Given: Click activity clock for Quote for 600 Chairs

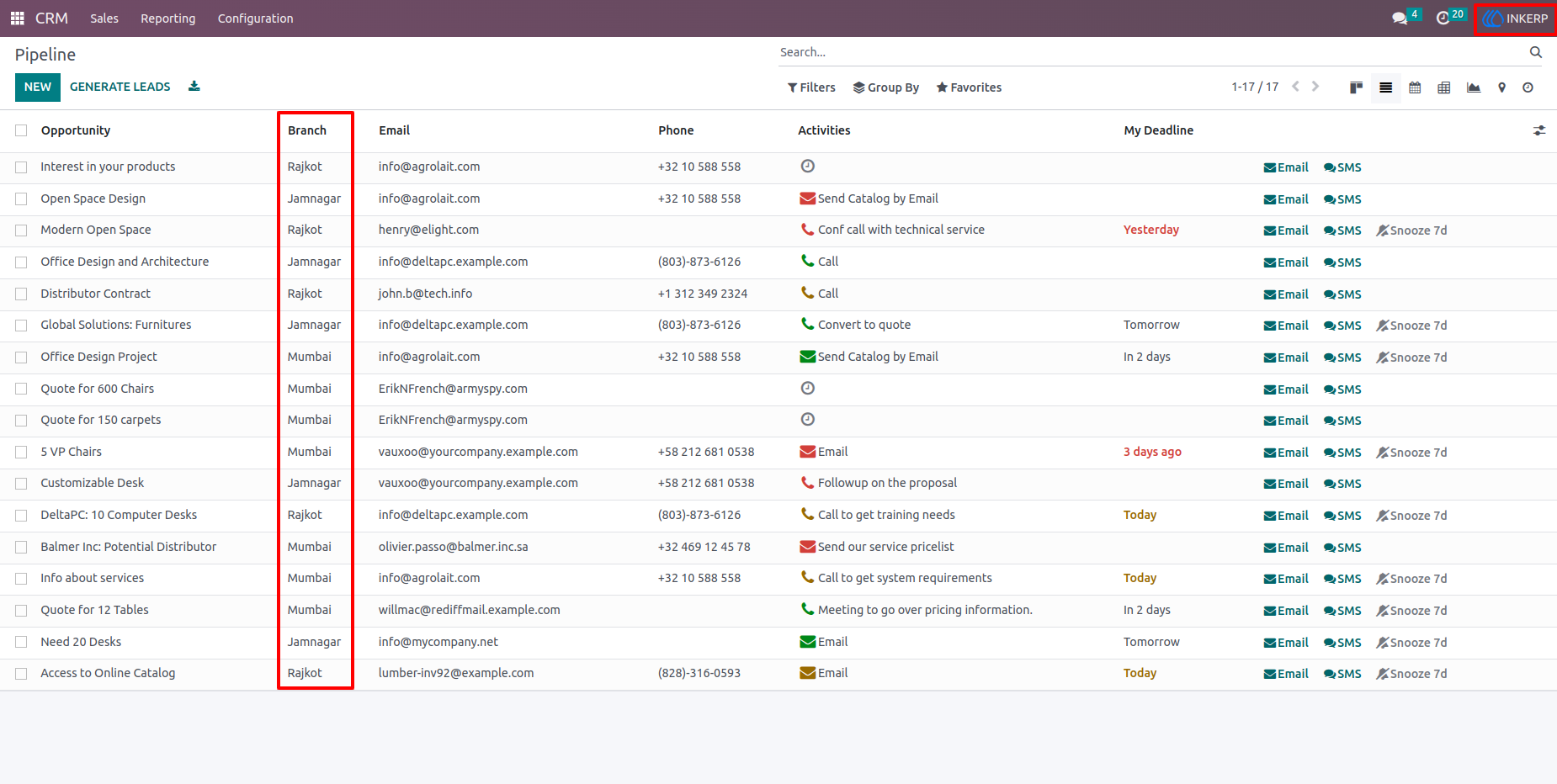Looking at the screenshot, I should (x=807, y=388).
